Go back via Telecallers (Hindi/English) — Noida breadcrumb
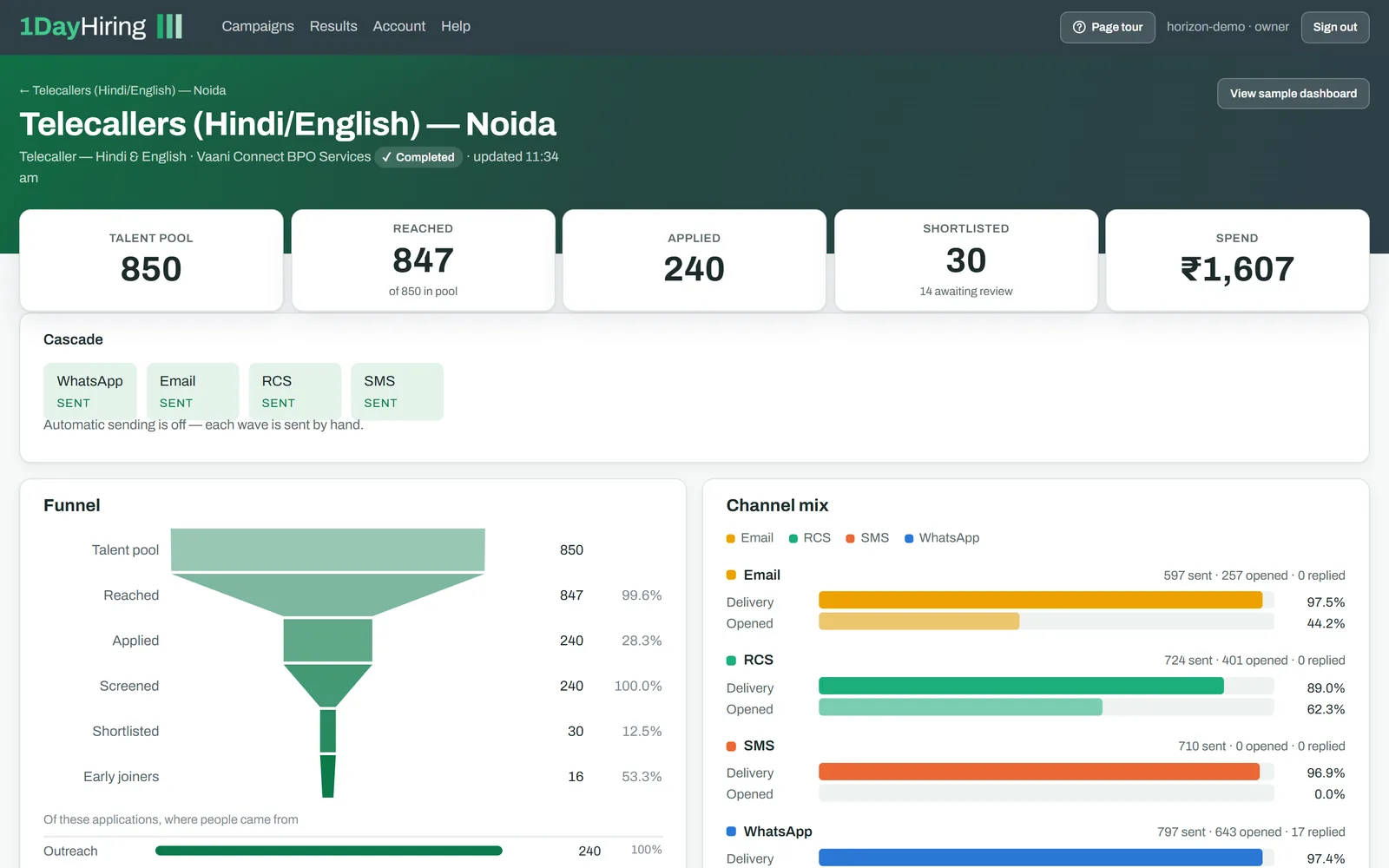 (122, 90)
